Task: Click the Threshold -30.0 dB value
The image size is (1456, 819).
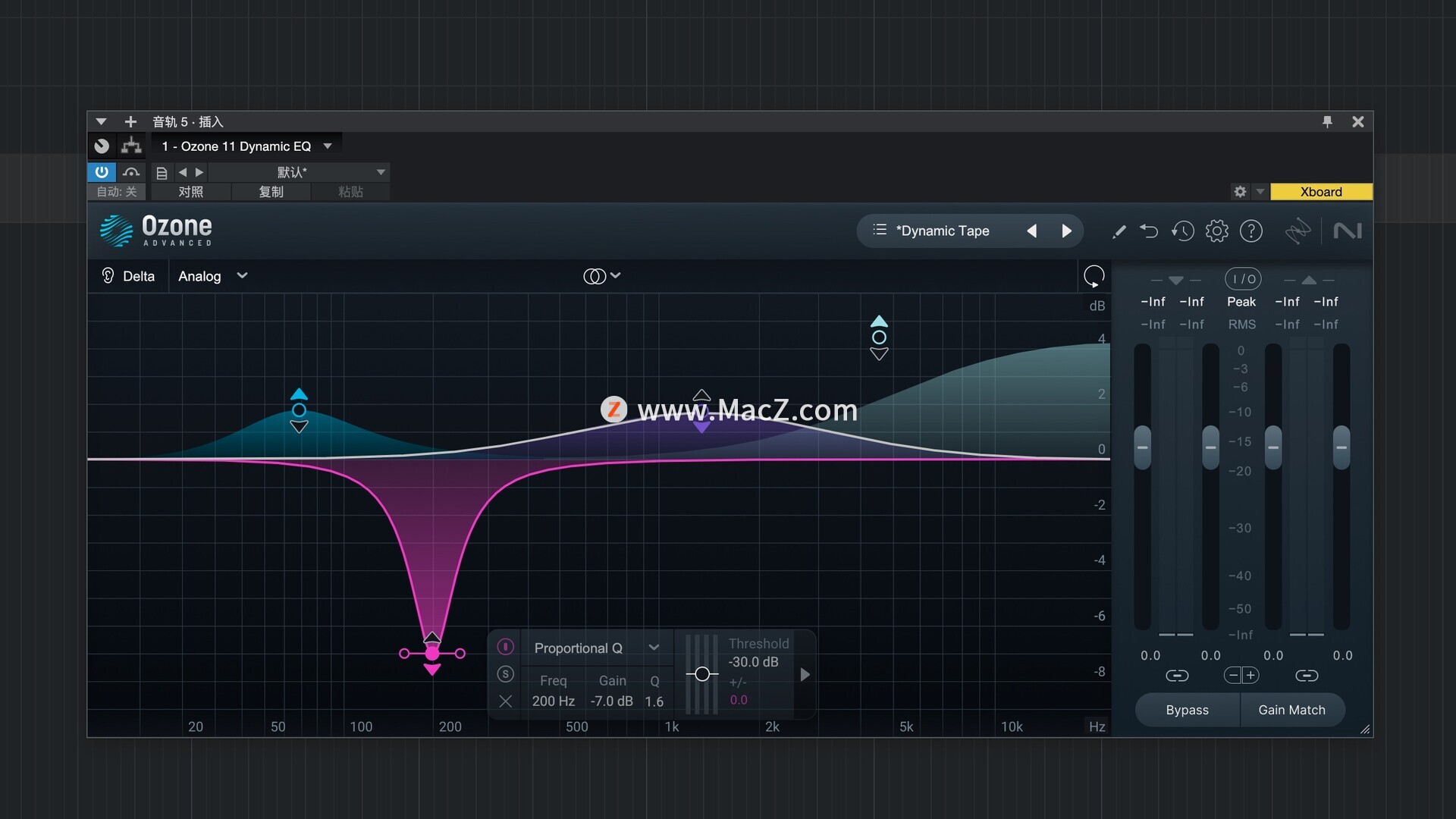Action: (x=753, y=662)
